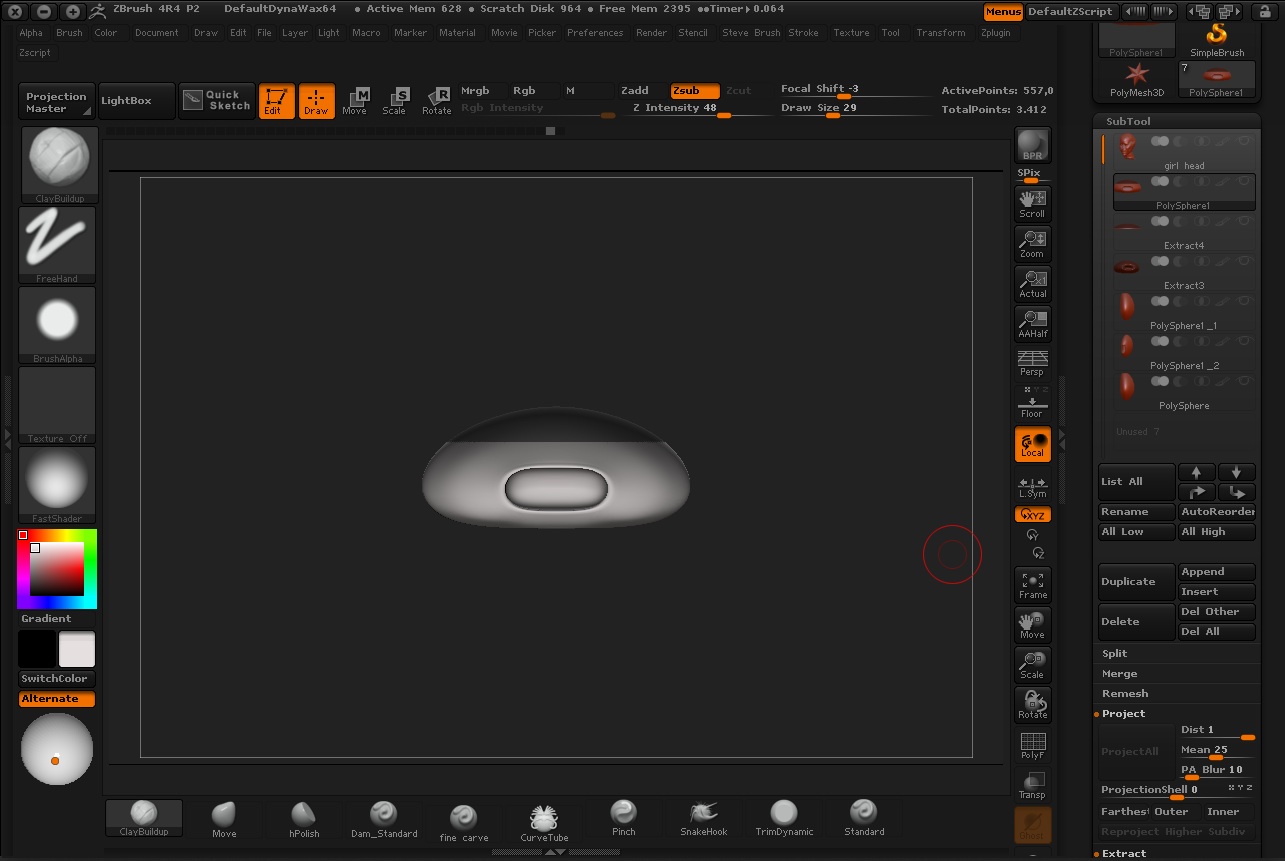Open the Render menu
The height and width of the screenshot is (861, 1285).
pyautogui.click(x=651, y=33)
